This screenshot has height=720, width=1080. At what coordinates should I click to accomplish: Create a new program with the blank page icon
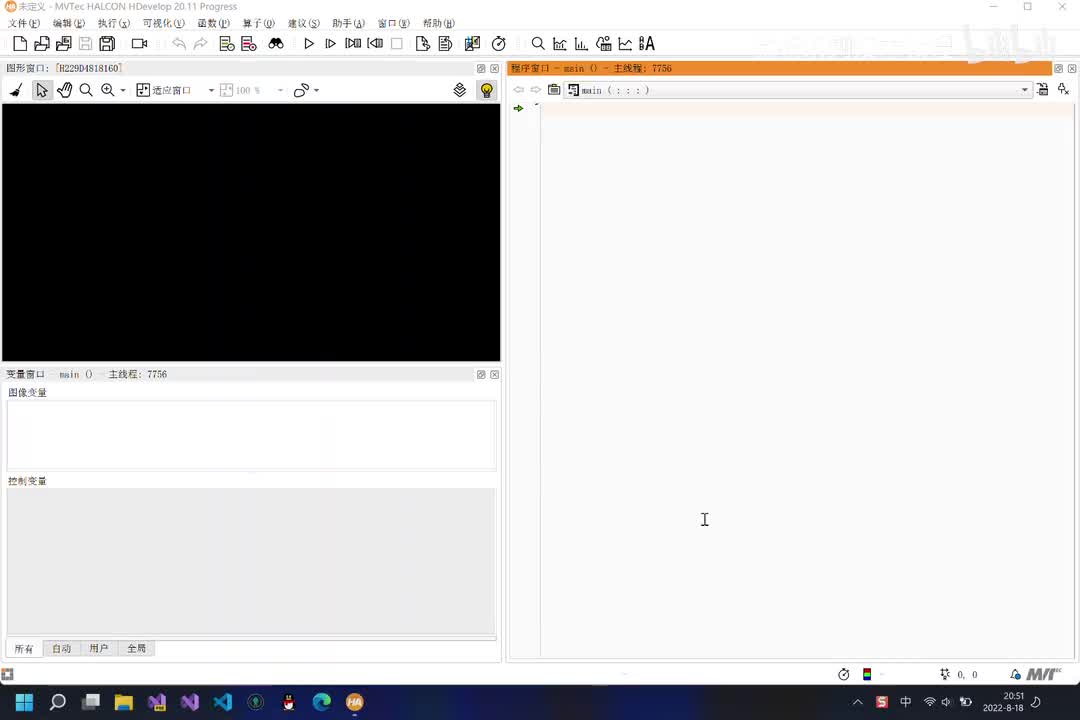pyautogui.click(x=20, y=44)
